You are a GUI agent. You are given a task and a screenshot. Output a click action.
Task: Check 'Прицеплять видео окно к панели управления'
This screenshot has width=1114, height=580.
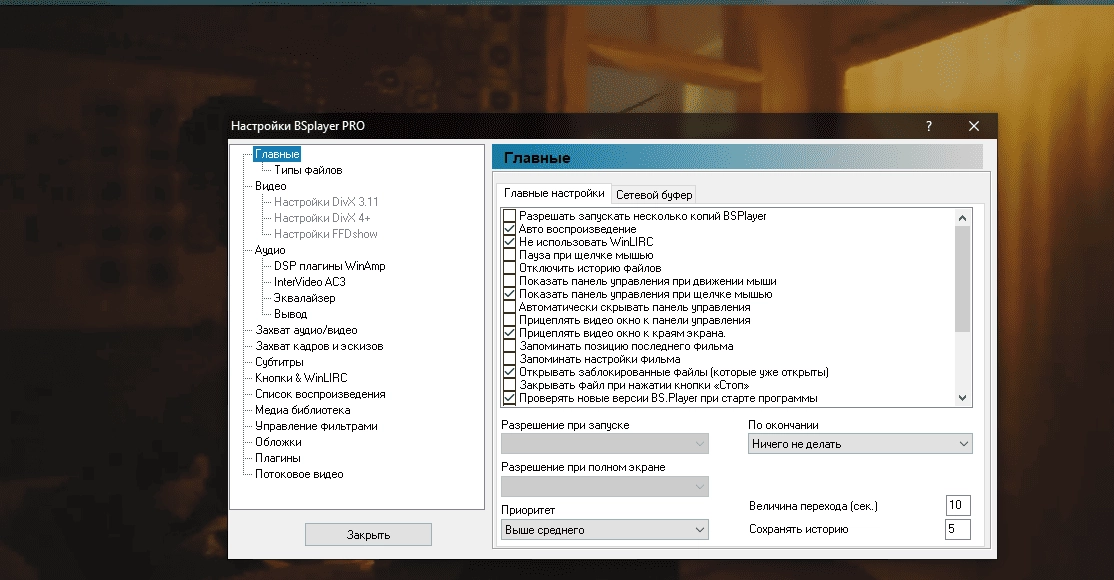point(509,320)
